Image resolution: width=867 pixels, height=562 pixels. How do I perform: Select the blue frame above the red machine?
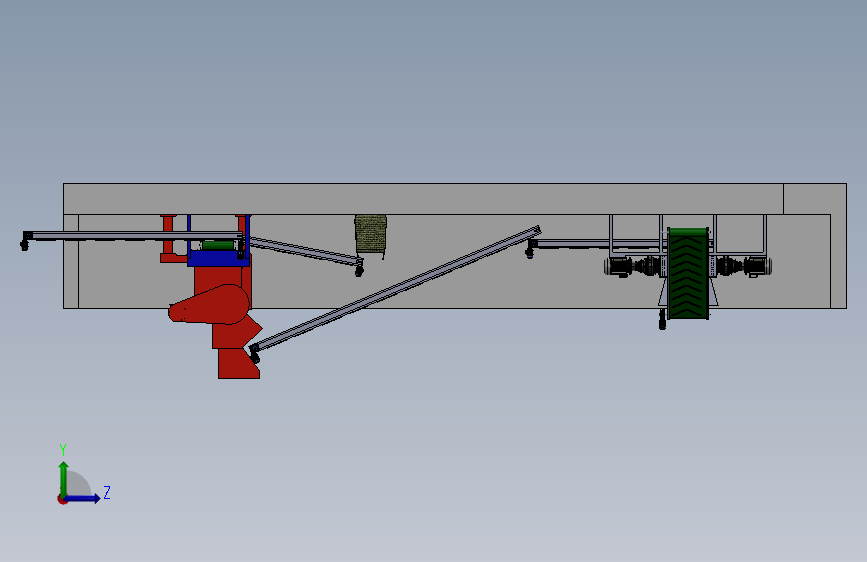tap(218, 258)
